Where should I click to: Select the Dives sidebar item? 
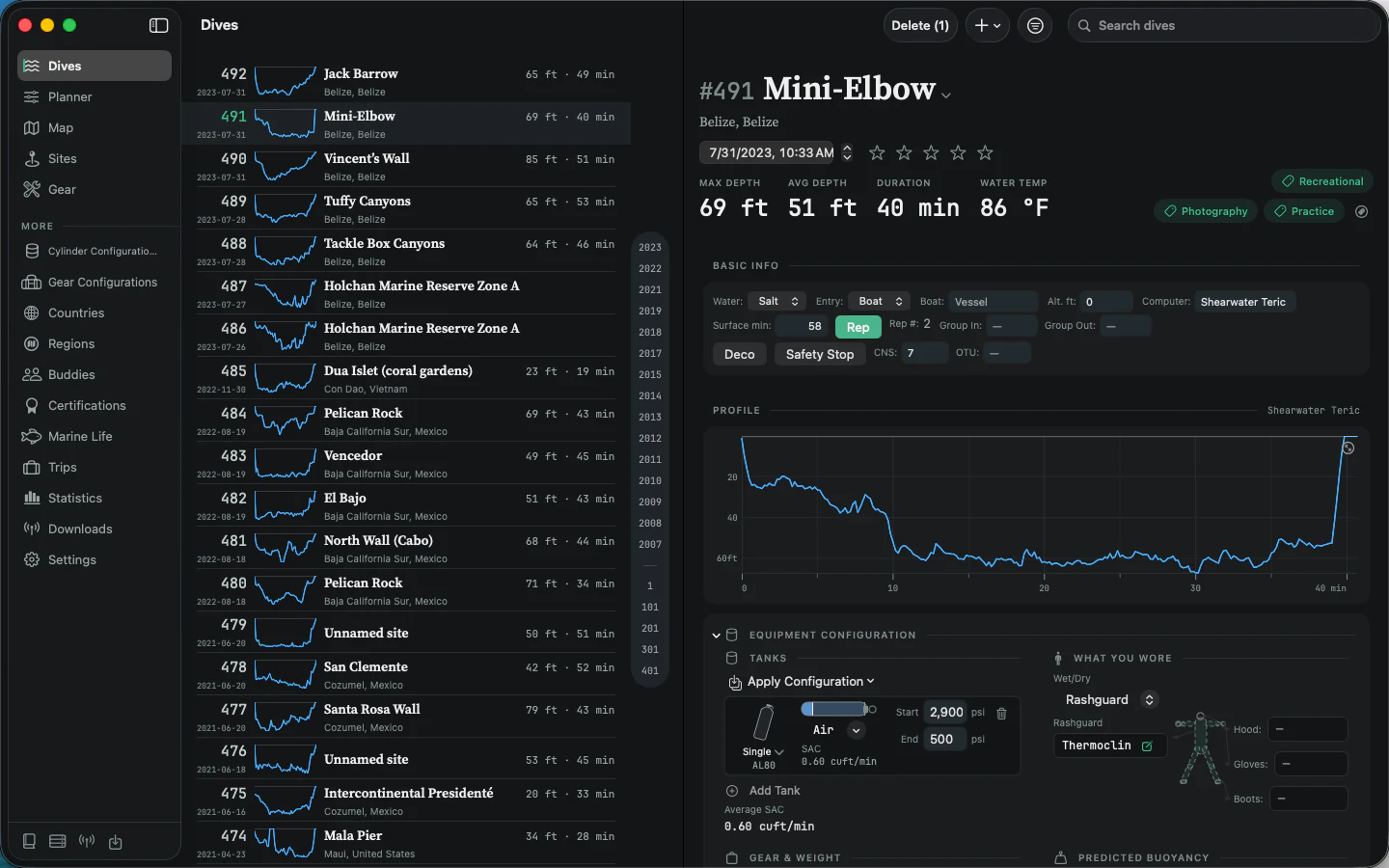pos(94,66)
